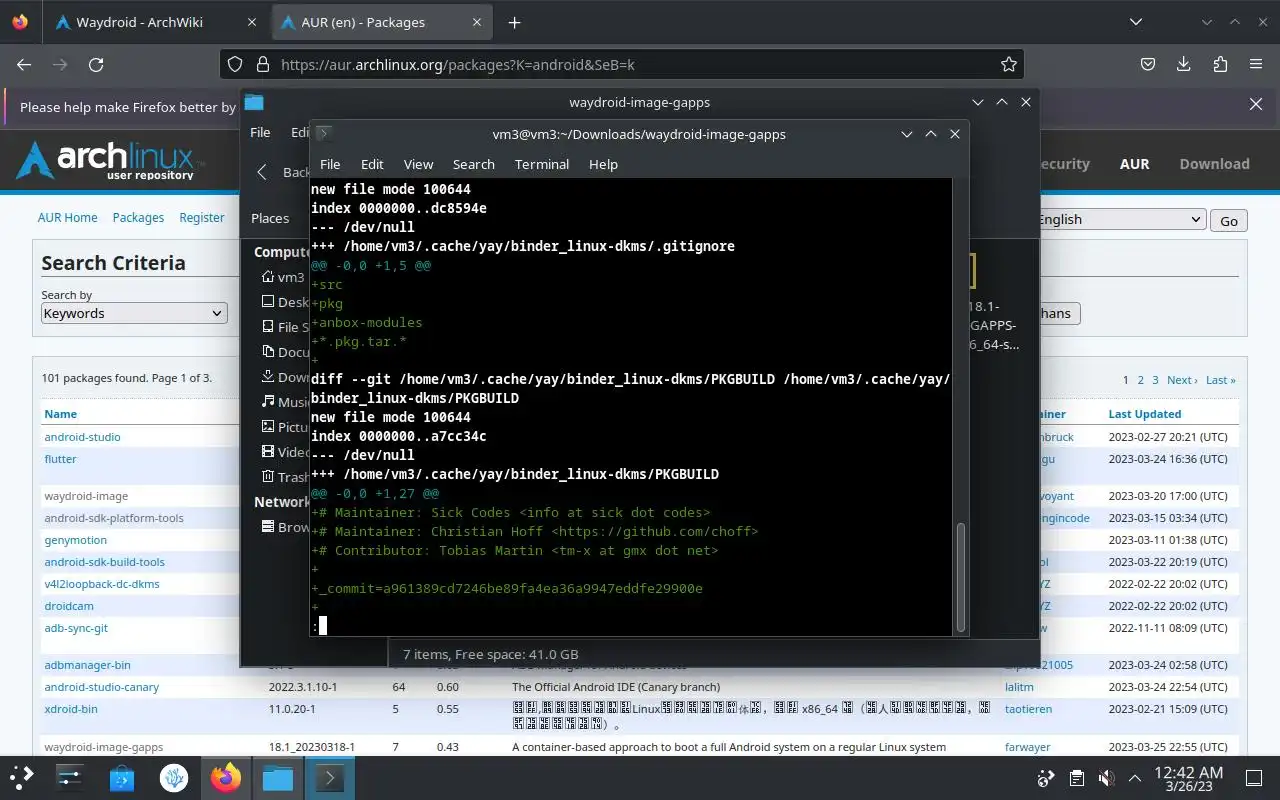Open the system settings icon on the taskbar

70,777
